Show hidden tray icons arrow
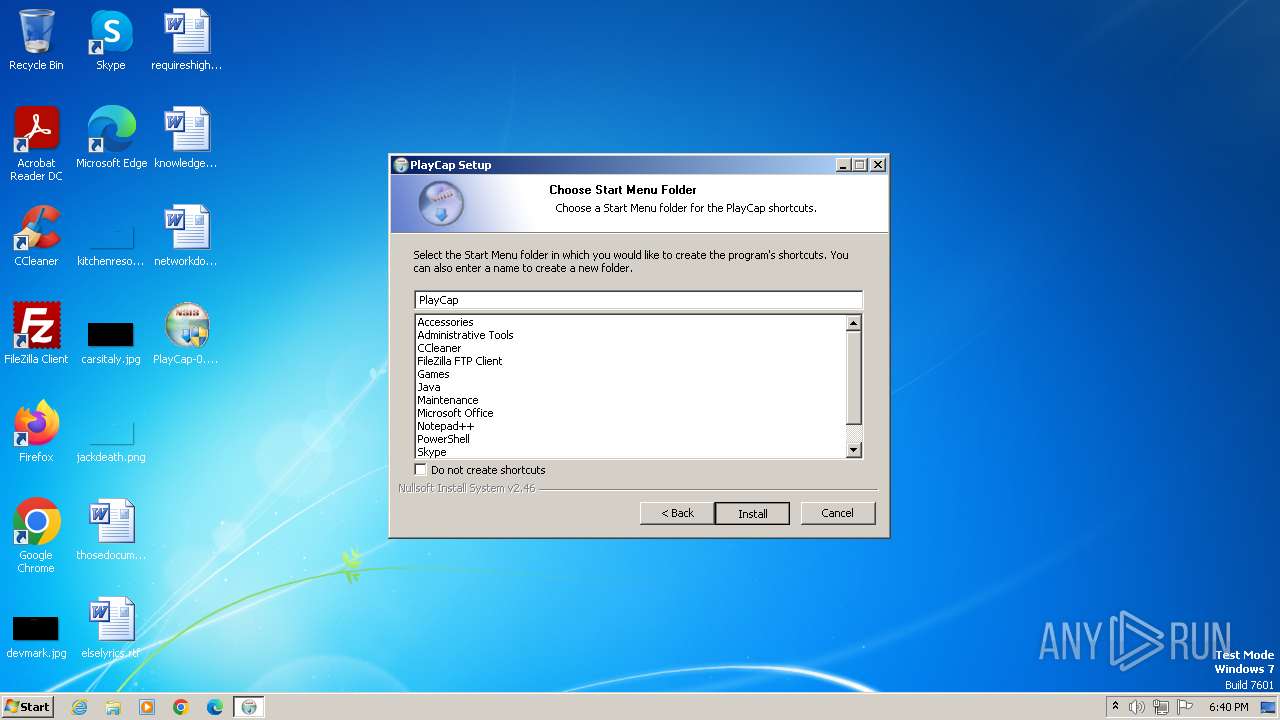Image resolution: width=1280 pixels, height=720 pixels. pos(1116,707)
